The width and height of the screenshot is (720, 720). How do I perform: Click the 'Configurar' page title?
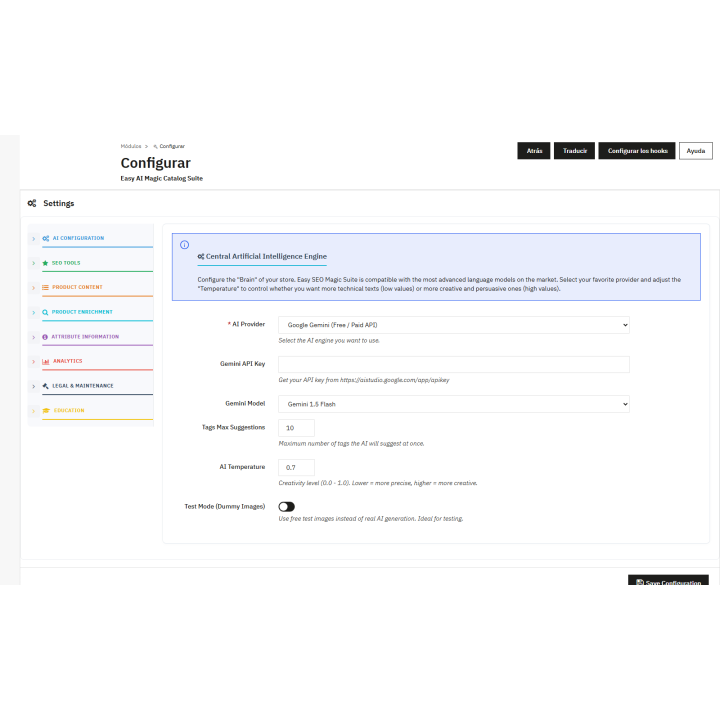[155, 163]
